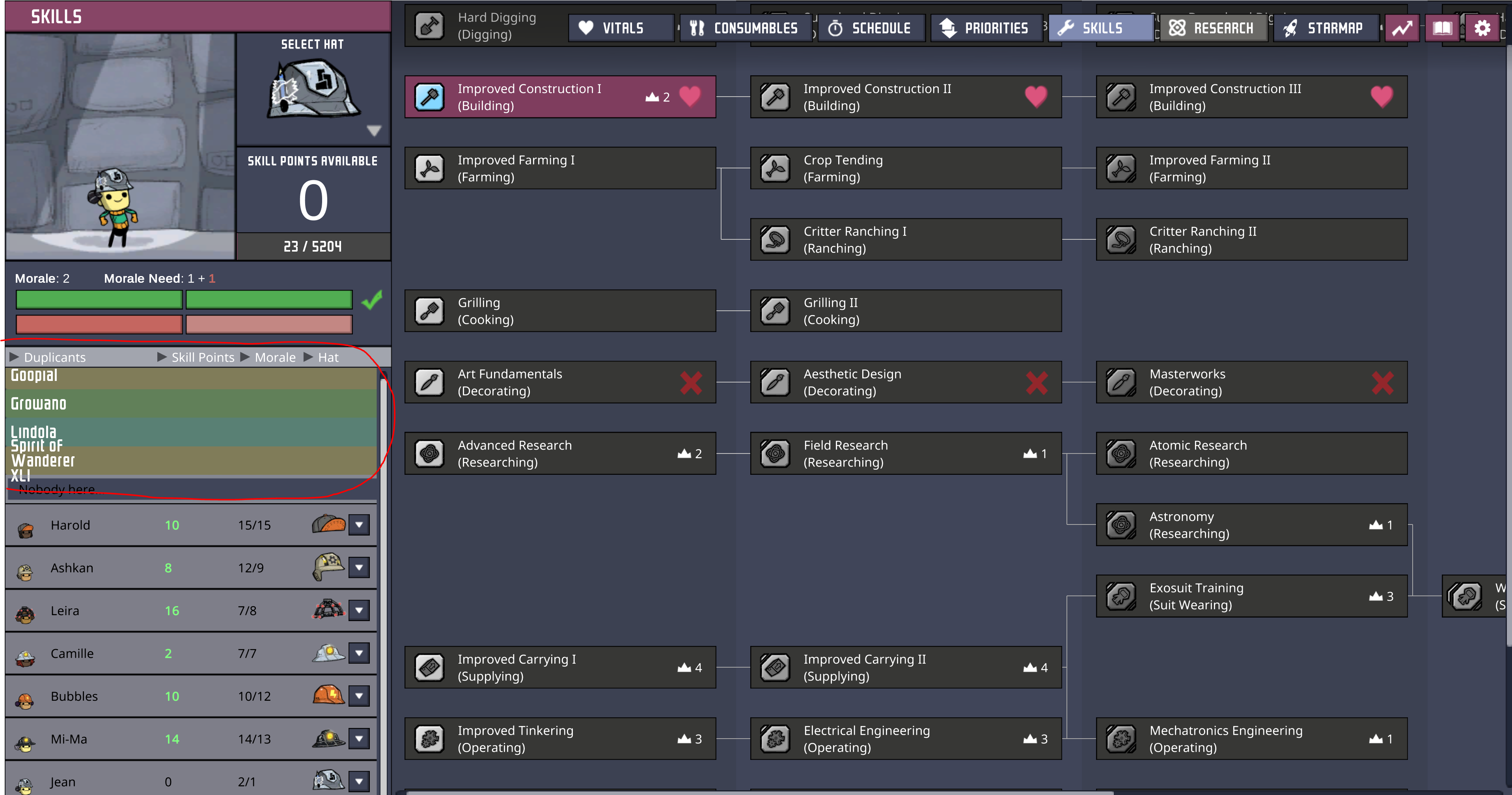Expand the Select Hat dropdown arrow
Image resolution: width=1512 pixels, height=795 pixels.
coord(374,131)
